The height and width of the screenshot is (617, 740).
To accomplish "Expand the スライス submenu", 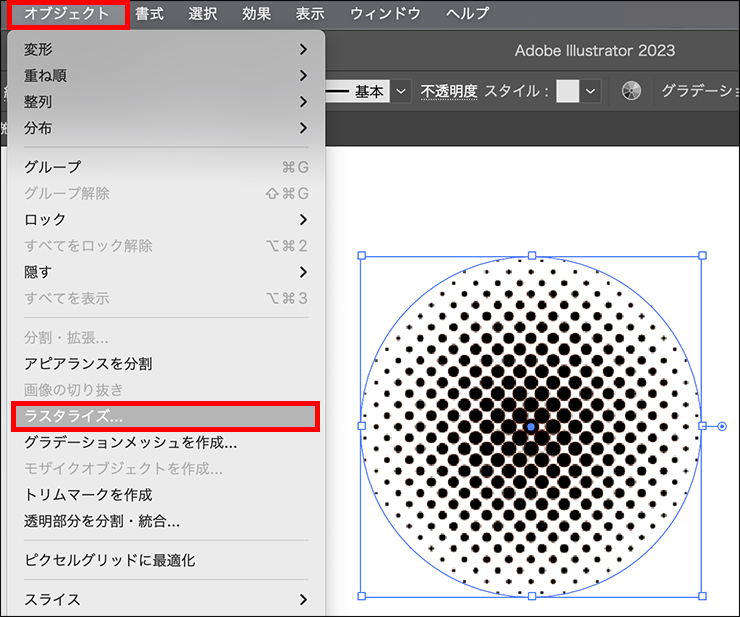I will [165, 600].
